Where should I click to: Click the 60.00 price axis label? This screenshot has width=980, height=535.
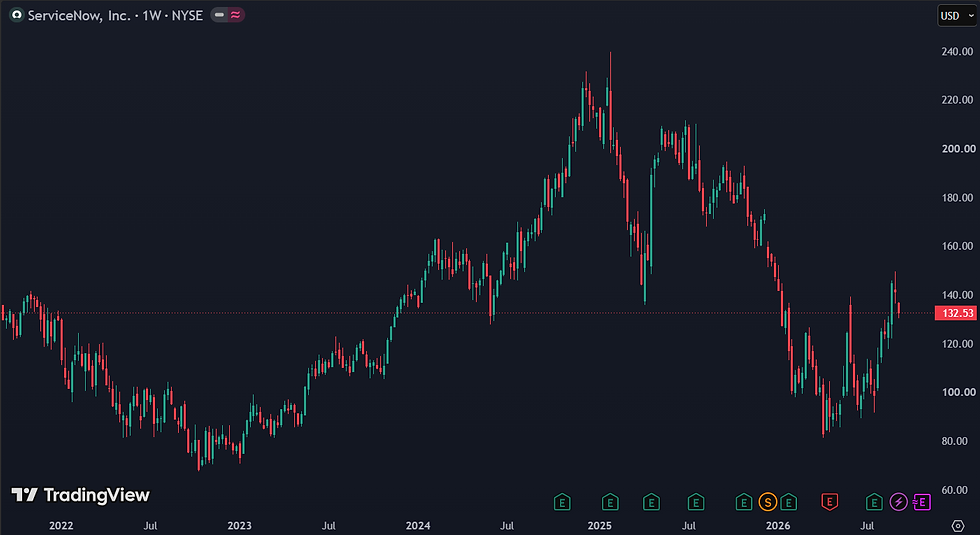[x=957, y=490]
